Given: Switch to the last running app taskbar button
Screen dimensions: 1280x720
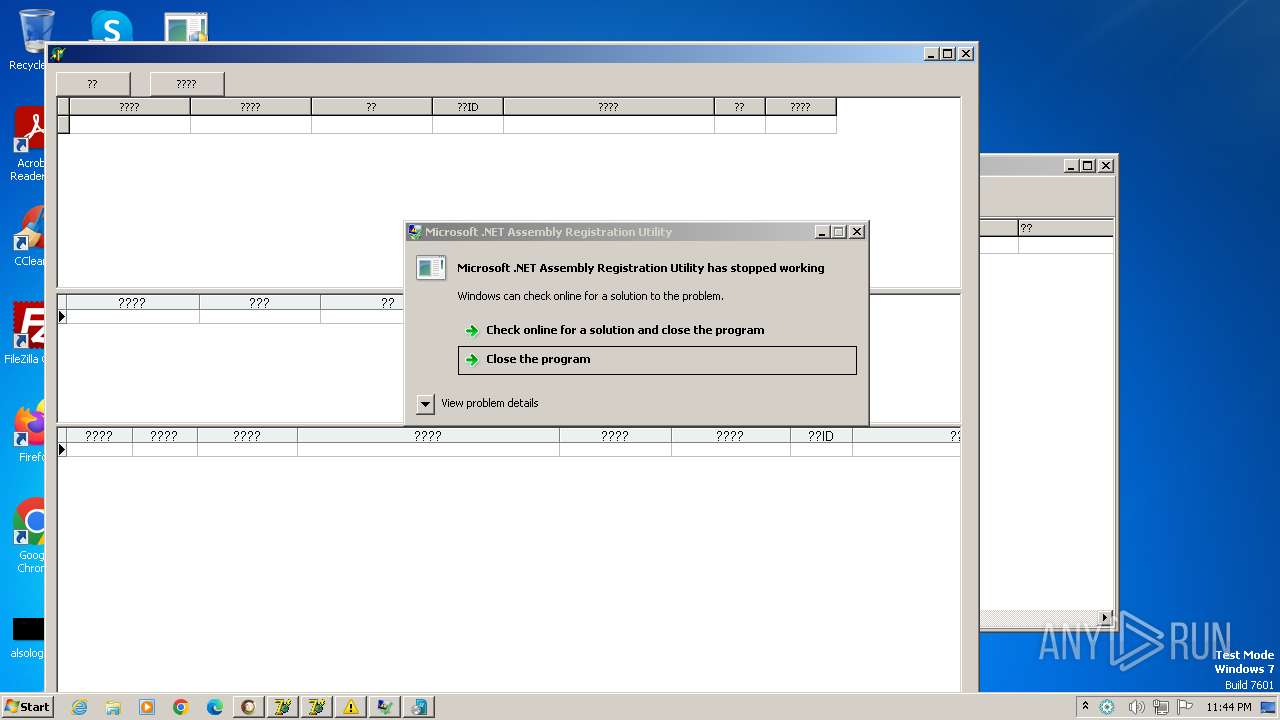Looking at the screenshot, I should click(418, 707).
